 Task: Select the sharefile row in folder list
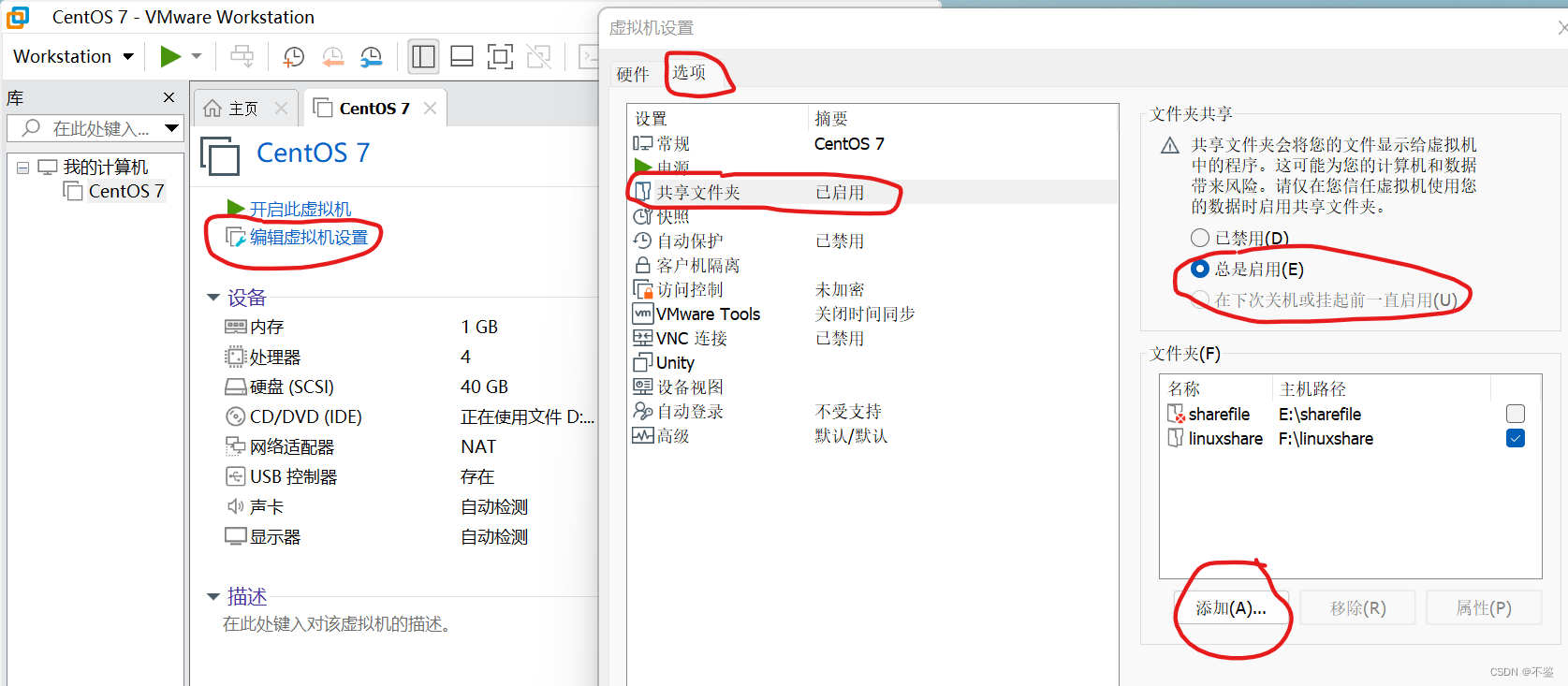point(1350,414)
